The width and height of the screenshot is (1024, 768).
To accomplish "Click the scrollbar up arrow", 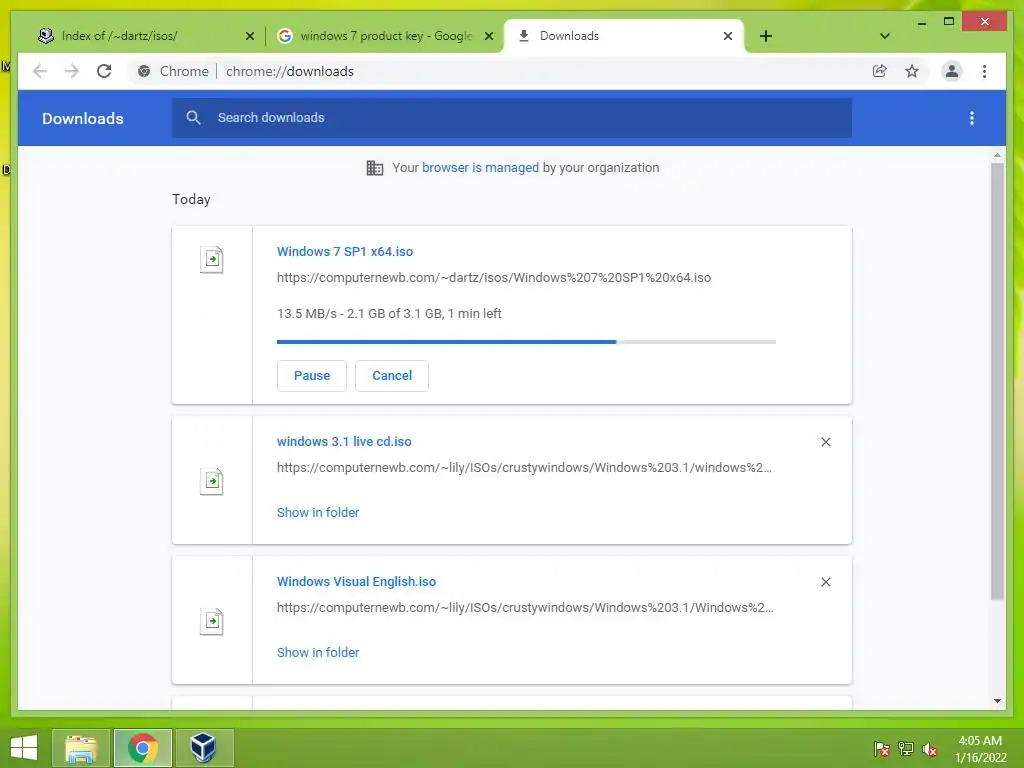I will click(x=997, y=155).
